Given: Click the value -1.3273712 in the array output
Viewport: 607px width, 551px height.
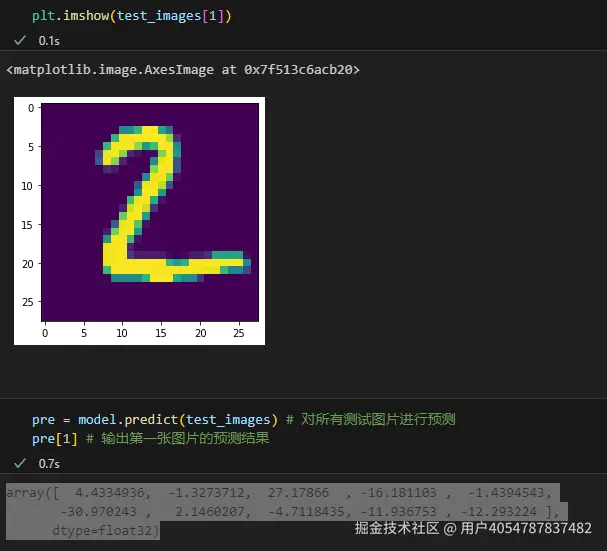Looking at the screenshot, I should 206,493.
